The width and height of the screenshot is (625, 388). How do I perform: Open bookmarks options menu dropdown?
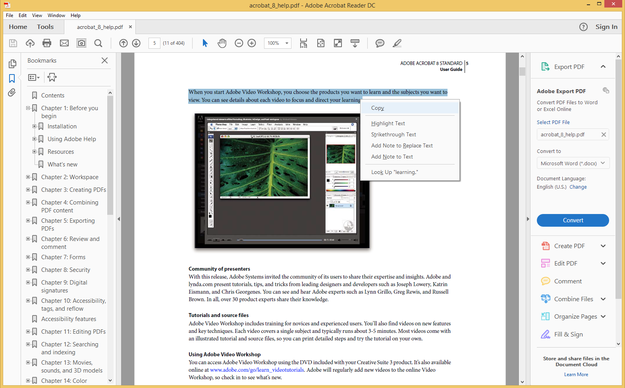tap(34, 77)
